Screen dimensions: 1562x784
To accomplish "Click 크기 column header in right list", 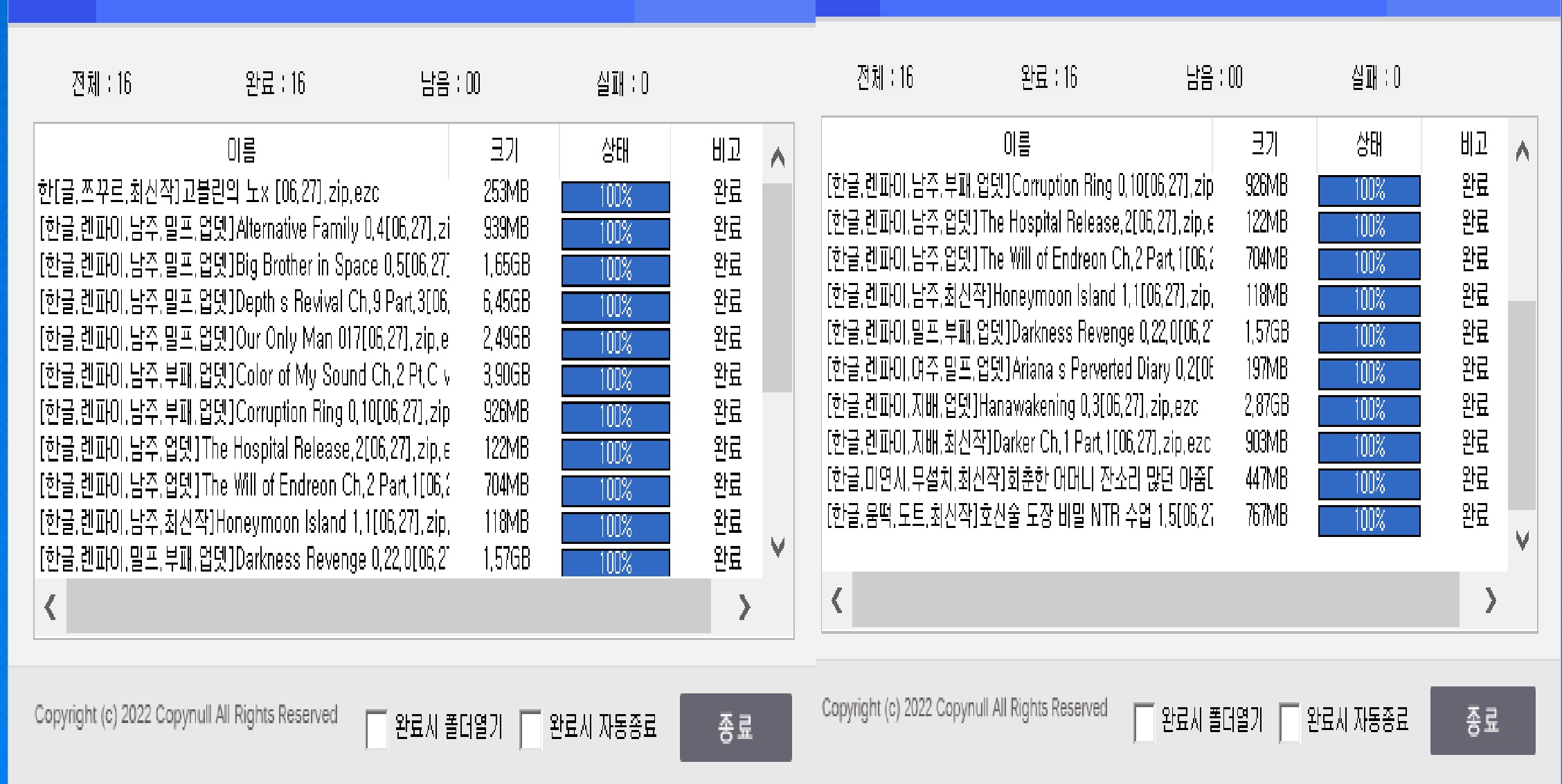I will tap(1264, 144).
